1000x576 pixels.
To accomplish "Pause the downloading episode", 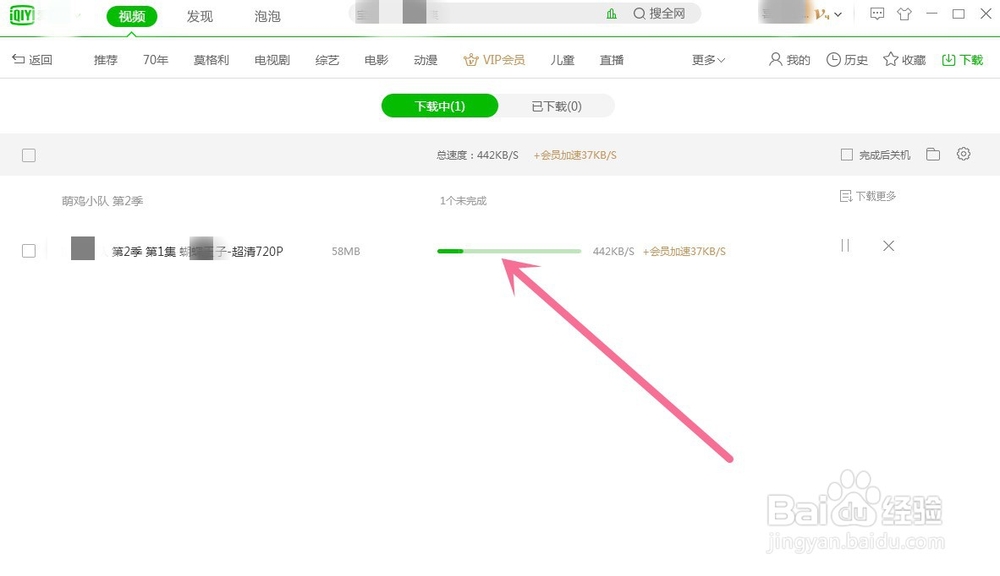I will [845, 245].
